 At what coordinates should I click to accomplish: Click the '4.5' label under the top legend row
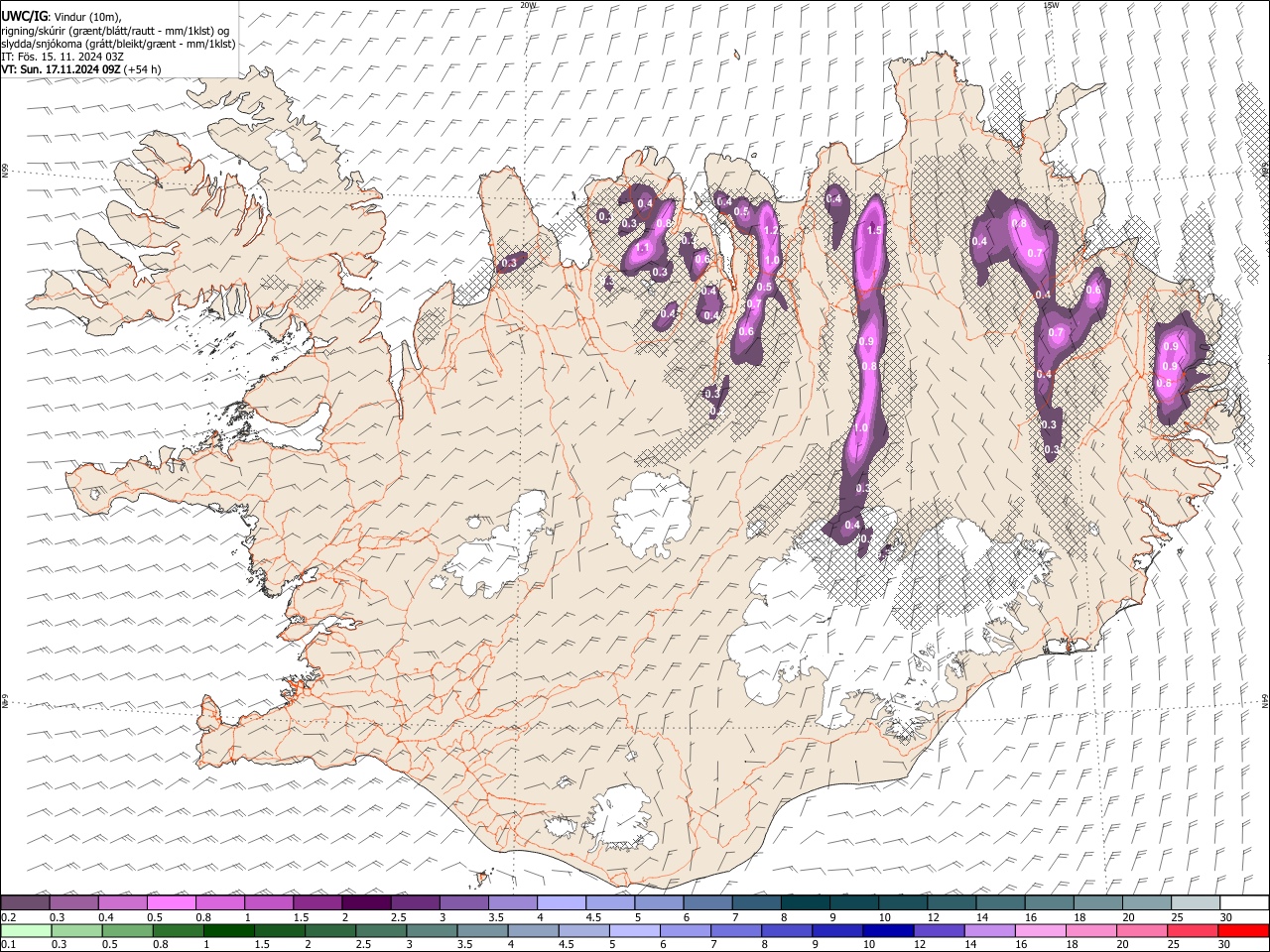[592, 917]
